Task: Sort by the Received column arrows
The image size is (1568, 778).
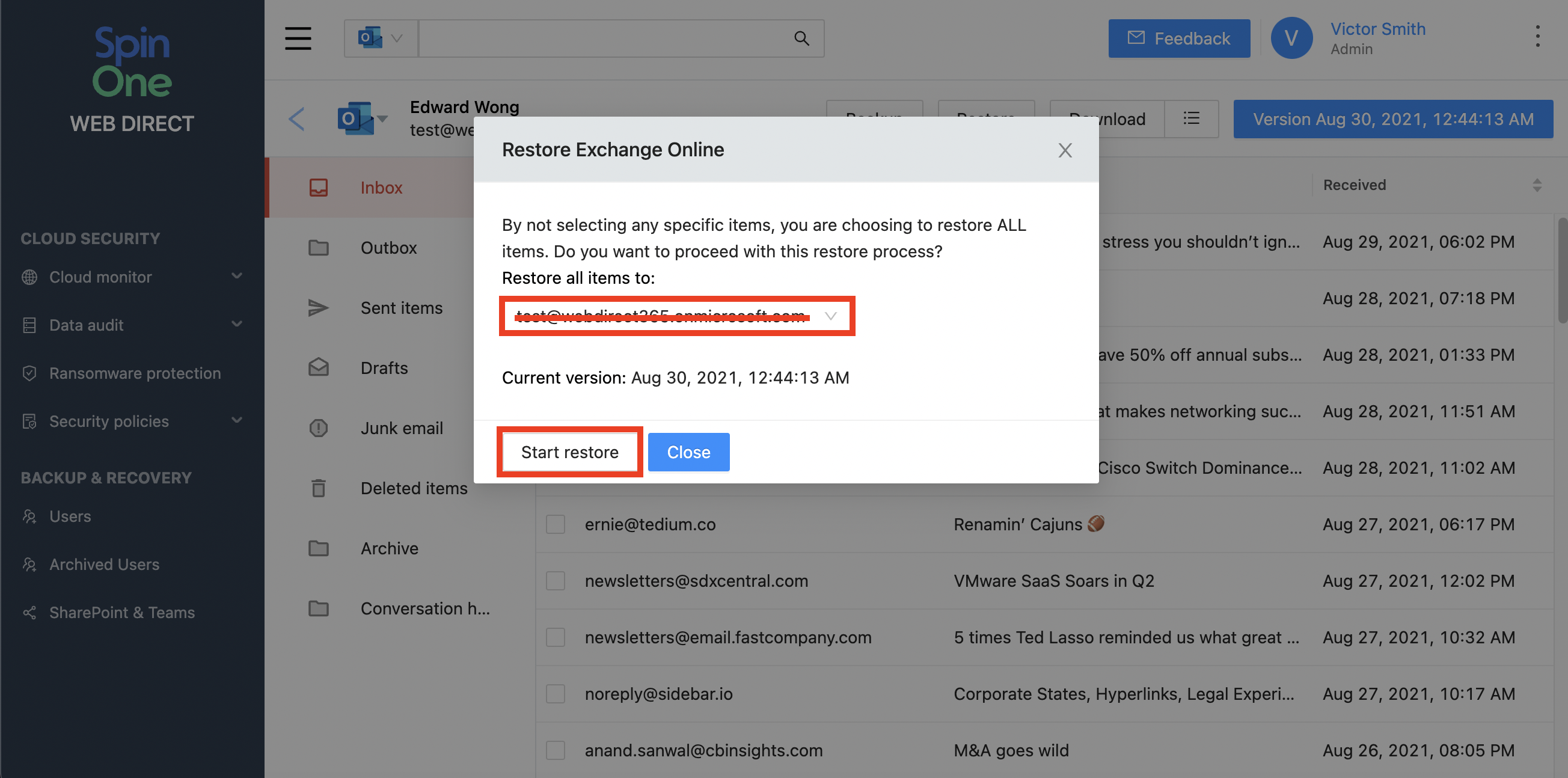Action: pos(1536,185)
